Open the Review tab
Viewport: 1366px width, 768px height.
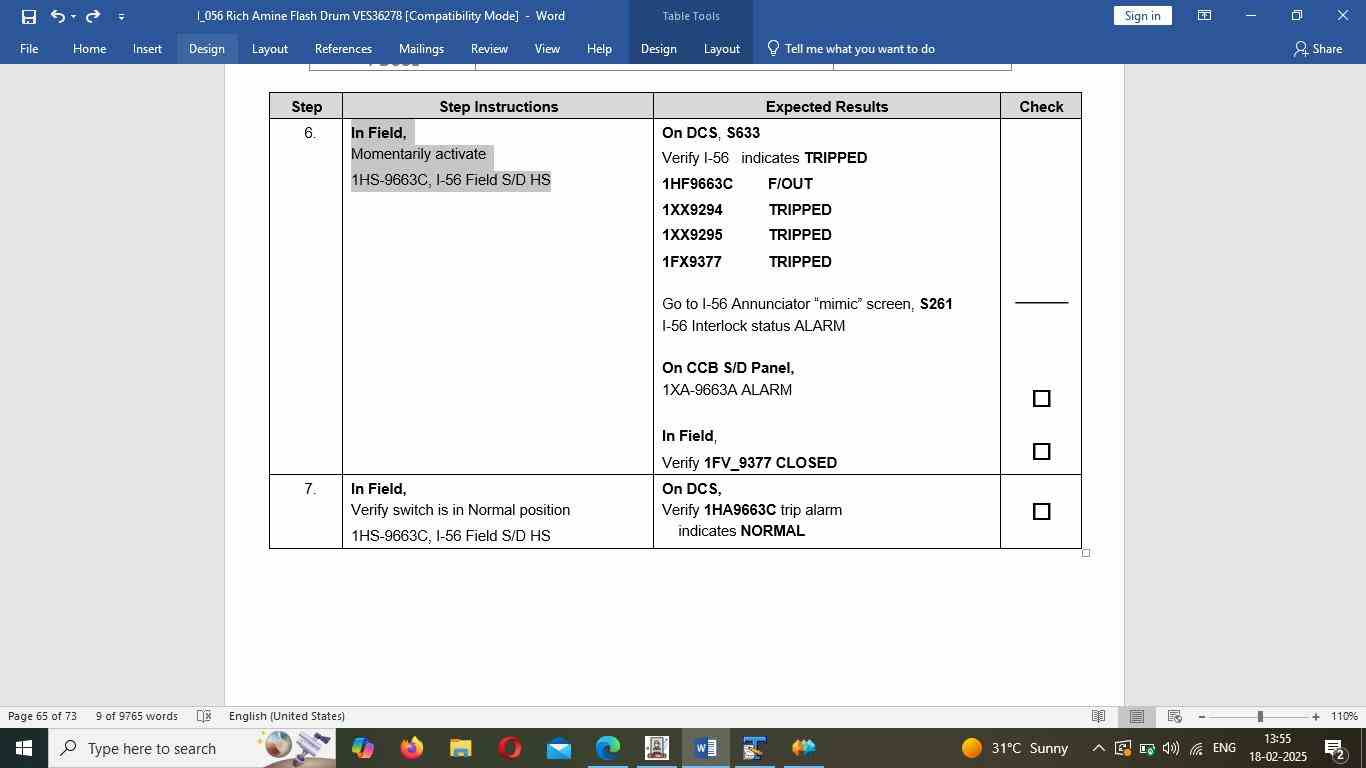[x=489, y=48]
